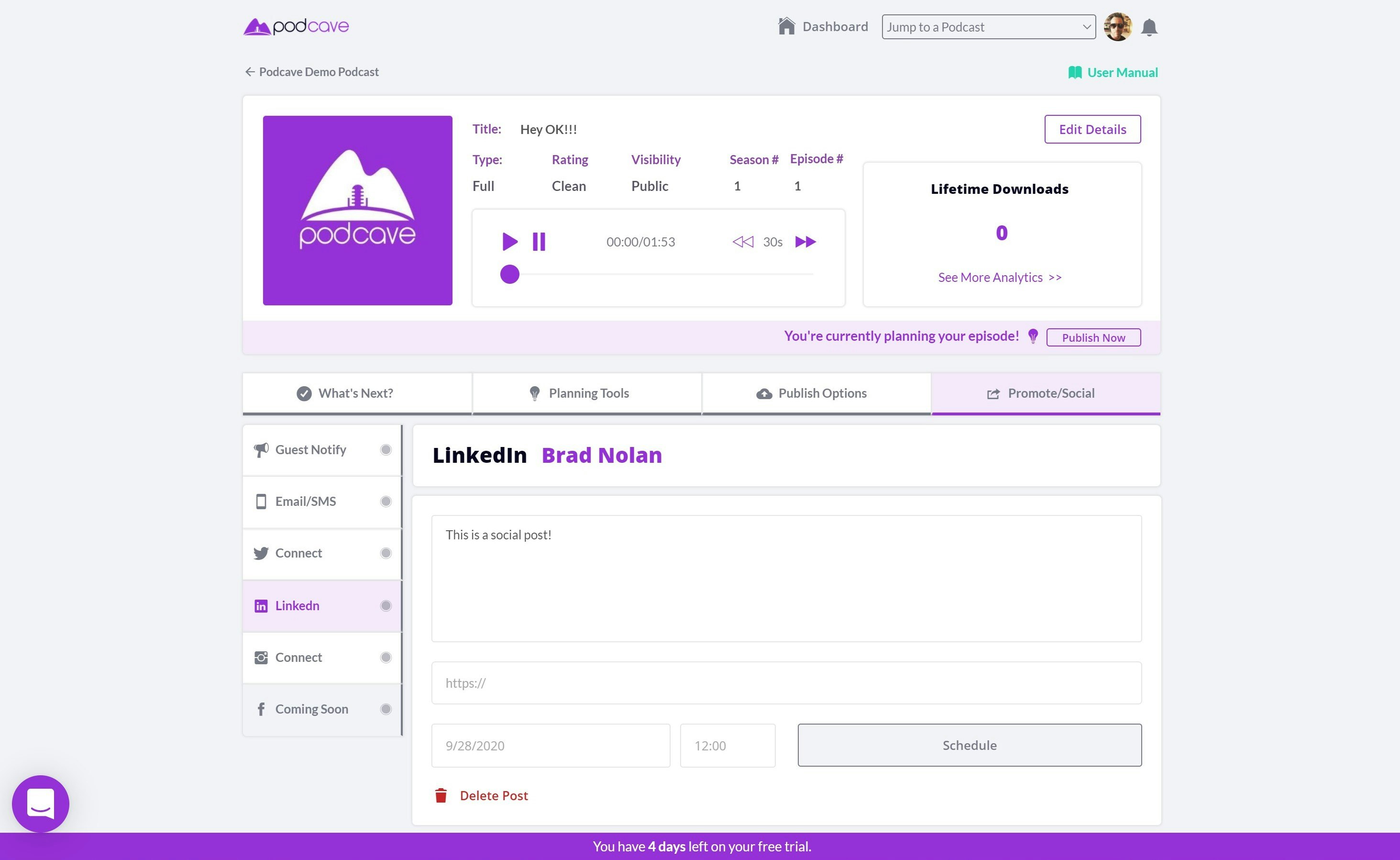Fast-forward the audio 30 seconds
Screen dimensions: 1400x860
click(805, 242)
